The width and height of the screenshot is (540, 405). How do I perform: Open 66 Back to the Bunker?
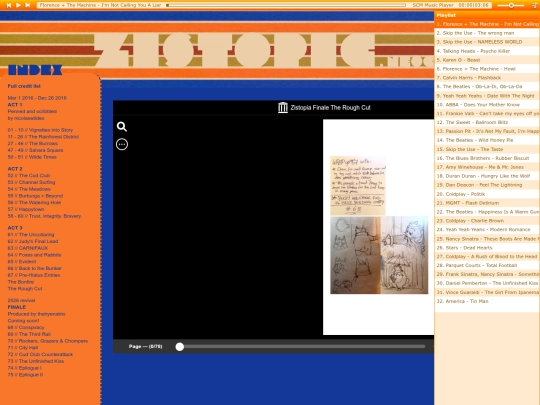[x=34, y=268]
